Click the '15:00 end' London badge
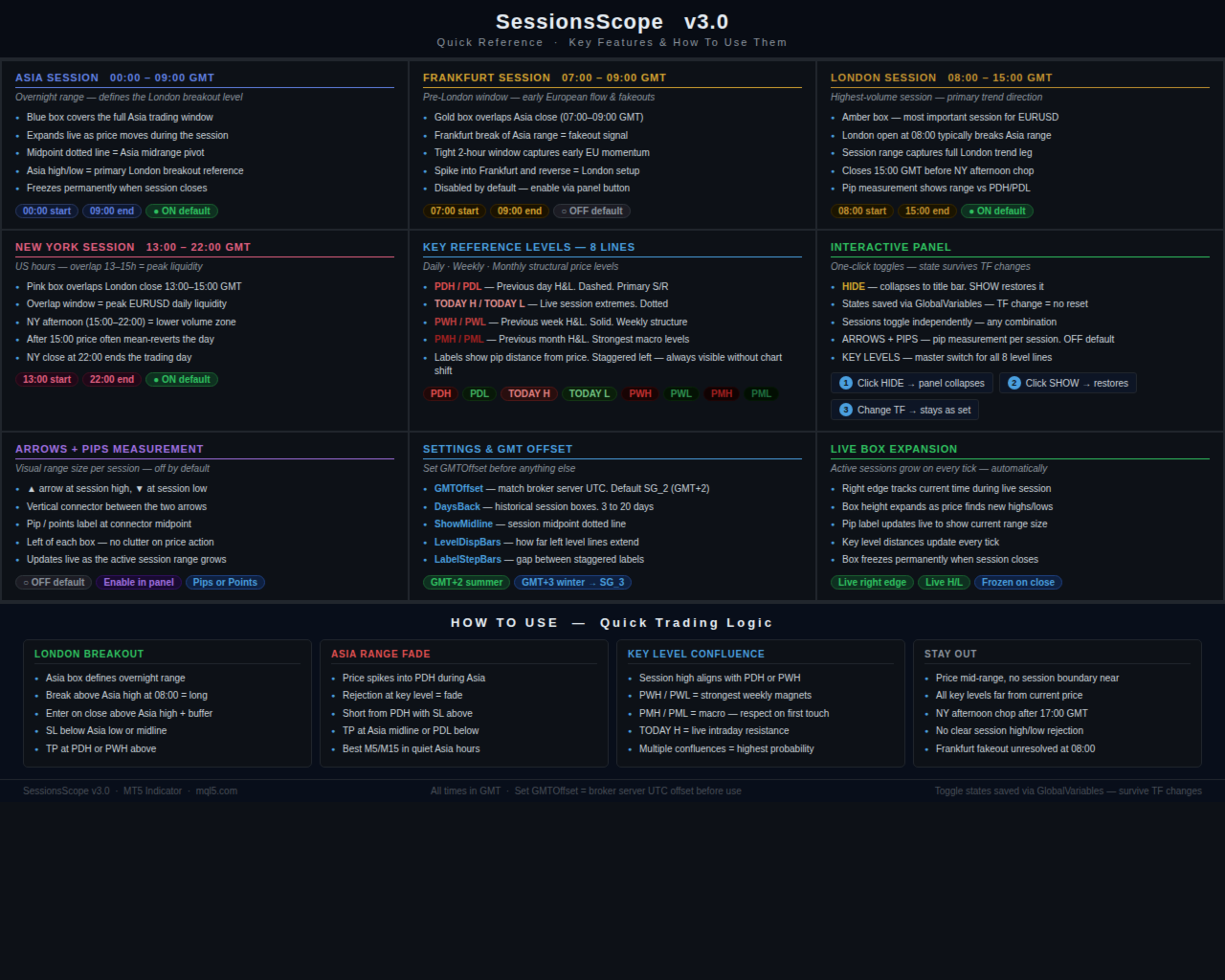This screenshot has width=1225, height=980. pos(927,211)
